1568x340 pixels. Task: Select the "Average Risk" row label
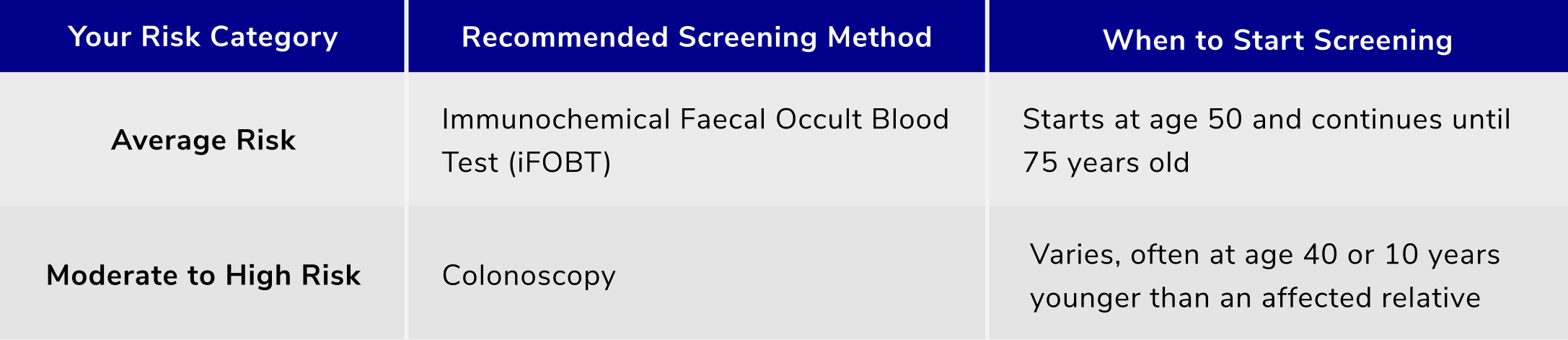(203, 140)
